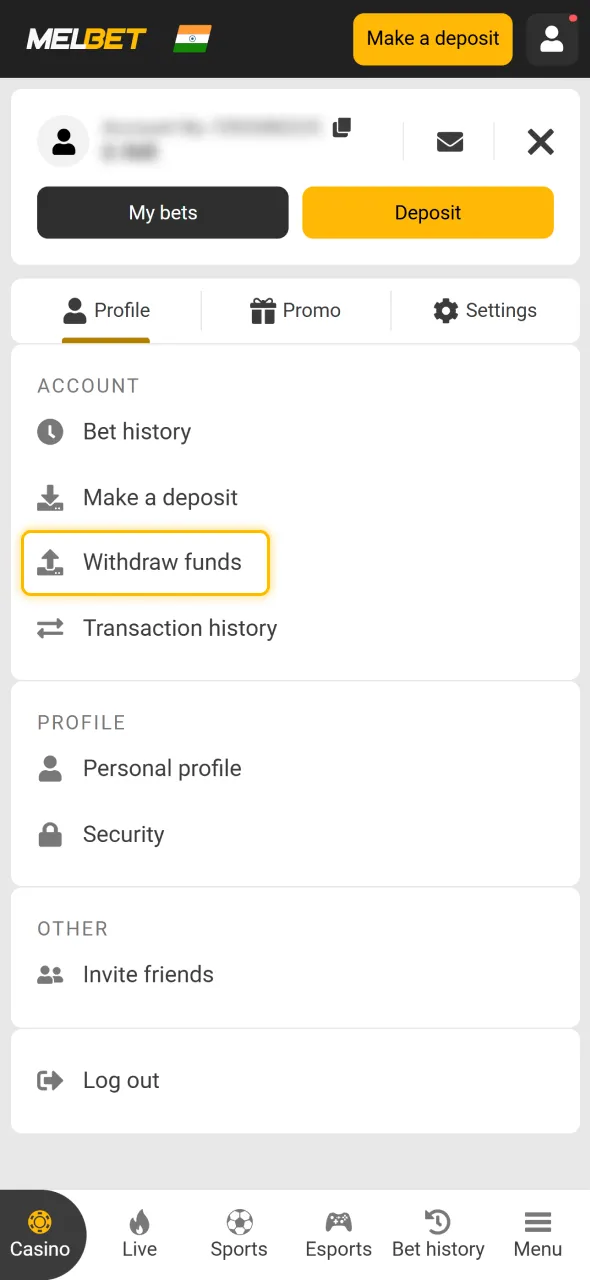Viewport: 590px width, 1280px height.
Task: Click the My bets button
Action: [x=162, y=212]
